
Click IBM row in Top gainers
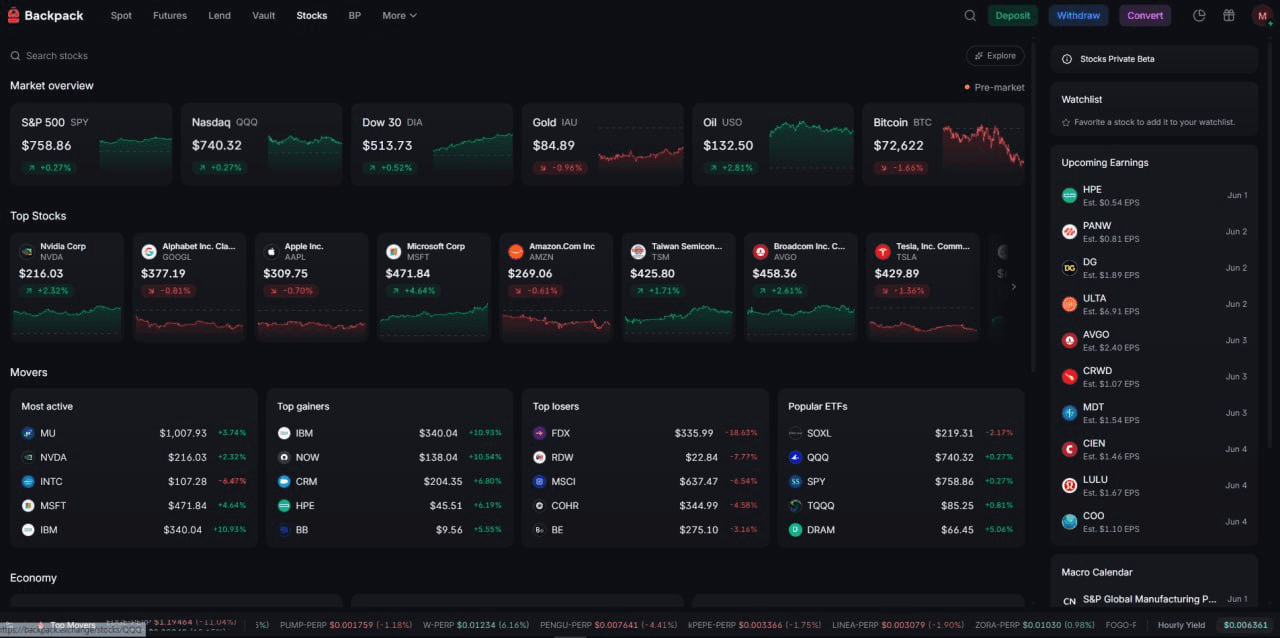[x=390, y=433]
